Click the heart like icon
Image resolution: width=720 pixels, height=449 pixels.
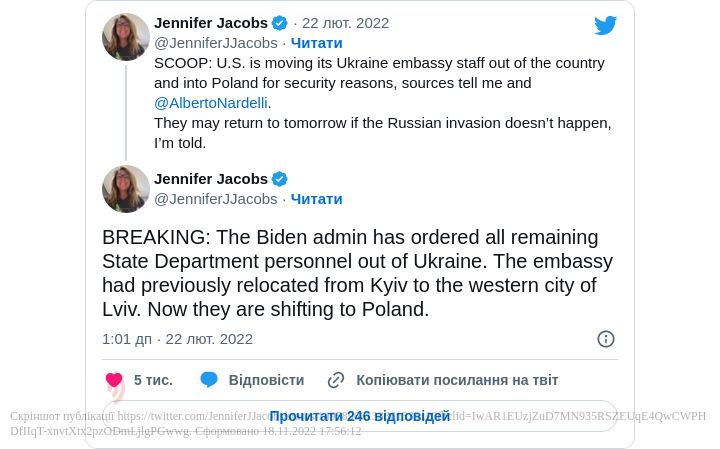[114, 380]
